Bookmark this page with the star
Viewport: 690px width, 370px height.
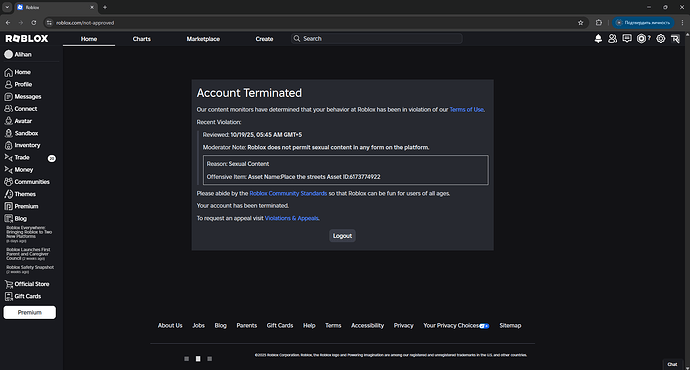pos(580,23)
